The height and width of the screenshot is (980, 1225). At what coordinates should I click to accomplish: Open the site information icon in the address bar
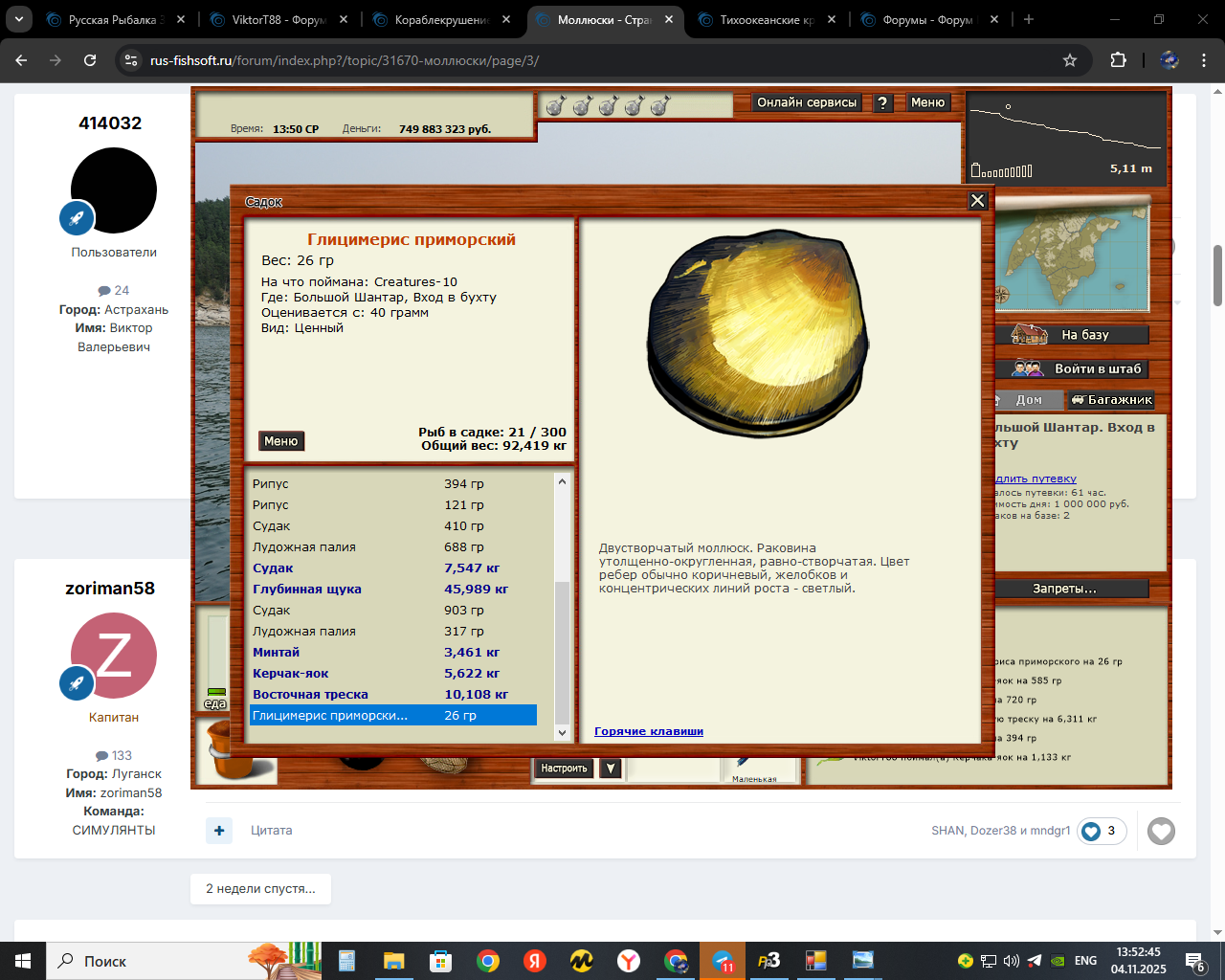click(132, 60)
